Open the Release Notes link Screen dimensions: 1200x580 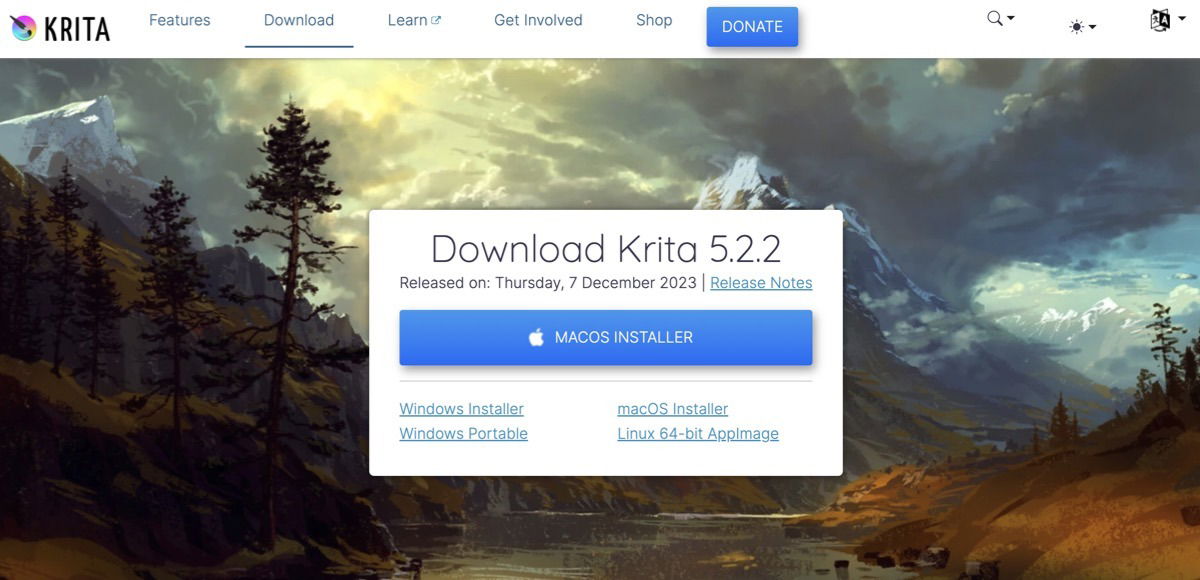tap(760, 282)
